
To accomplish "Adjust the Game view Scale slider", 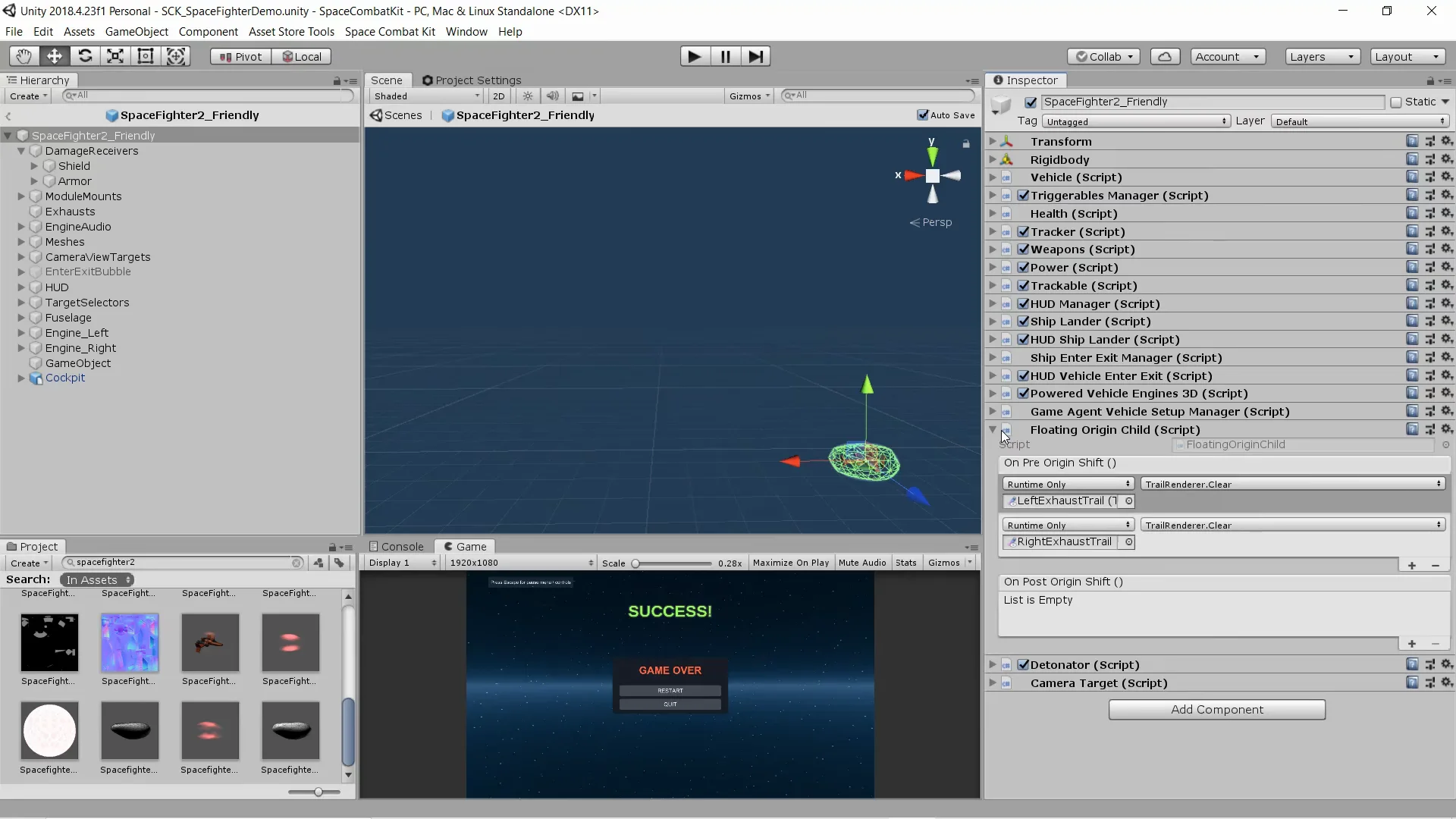I will coord(672,563).
